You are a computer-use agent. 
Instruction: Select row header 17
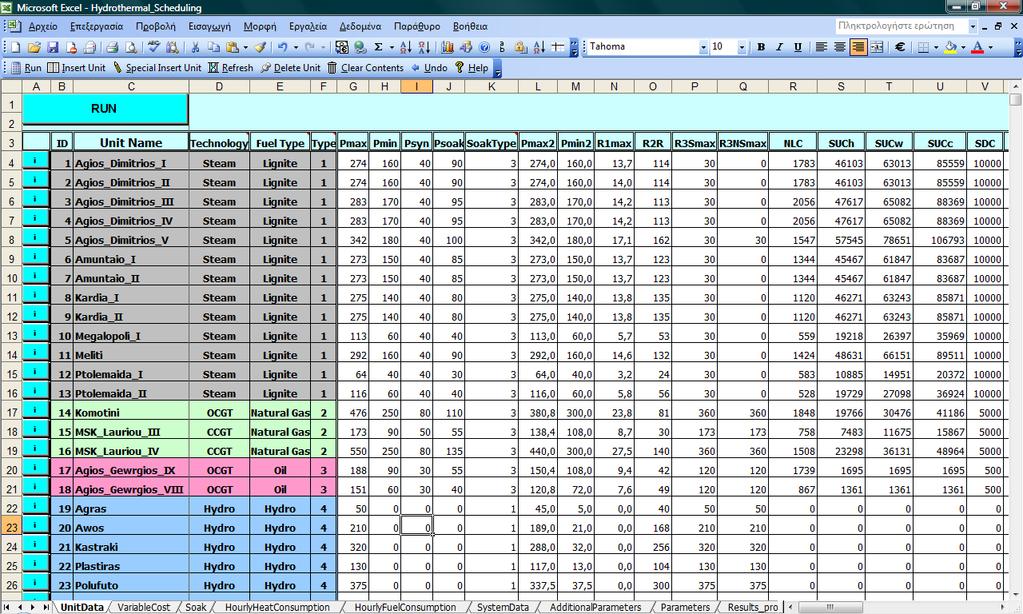(12, 412)
